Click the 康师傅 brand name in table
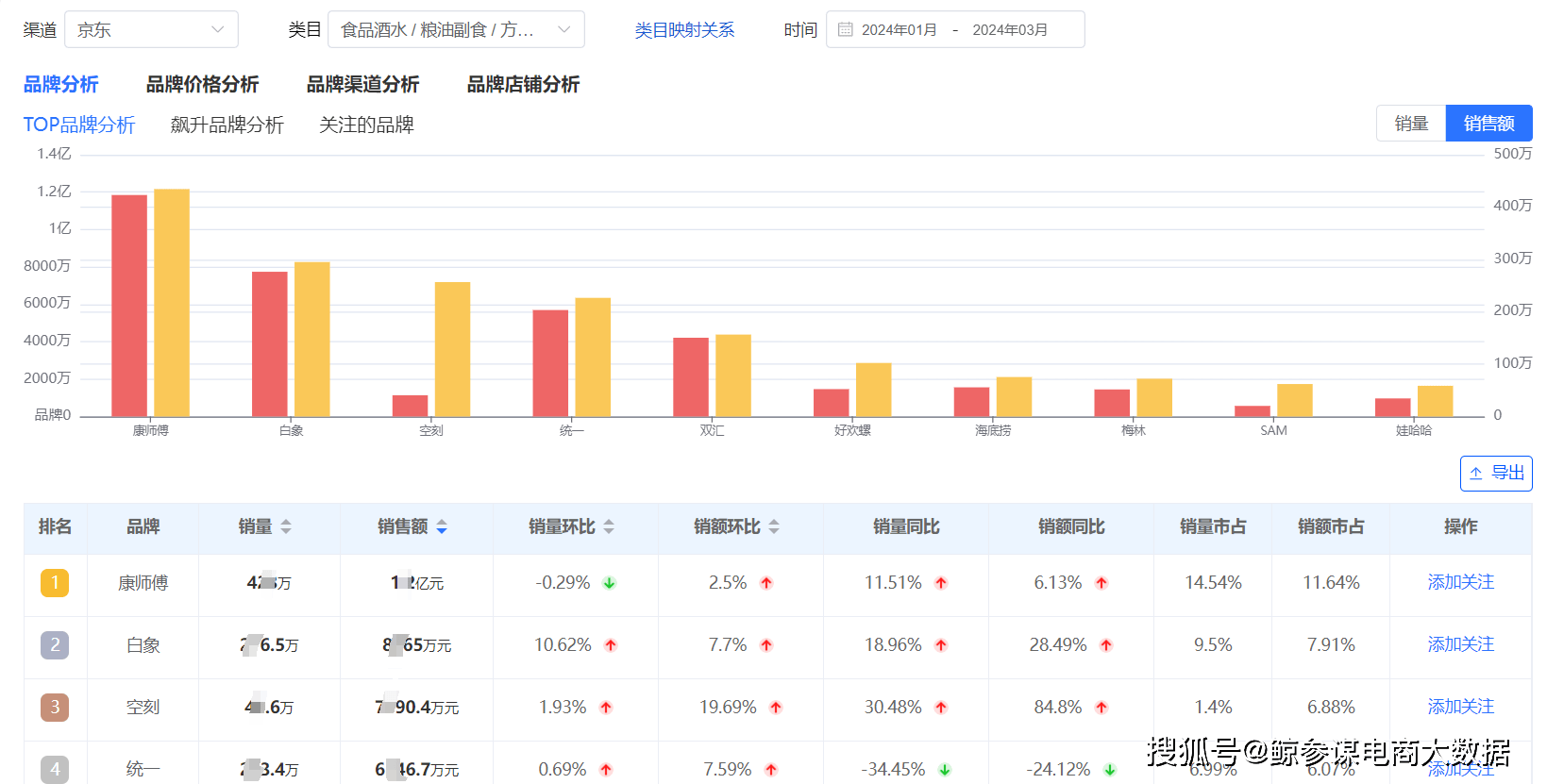The image size is (1547, 784). coord(143,583)
